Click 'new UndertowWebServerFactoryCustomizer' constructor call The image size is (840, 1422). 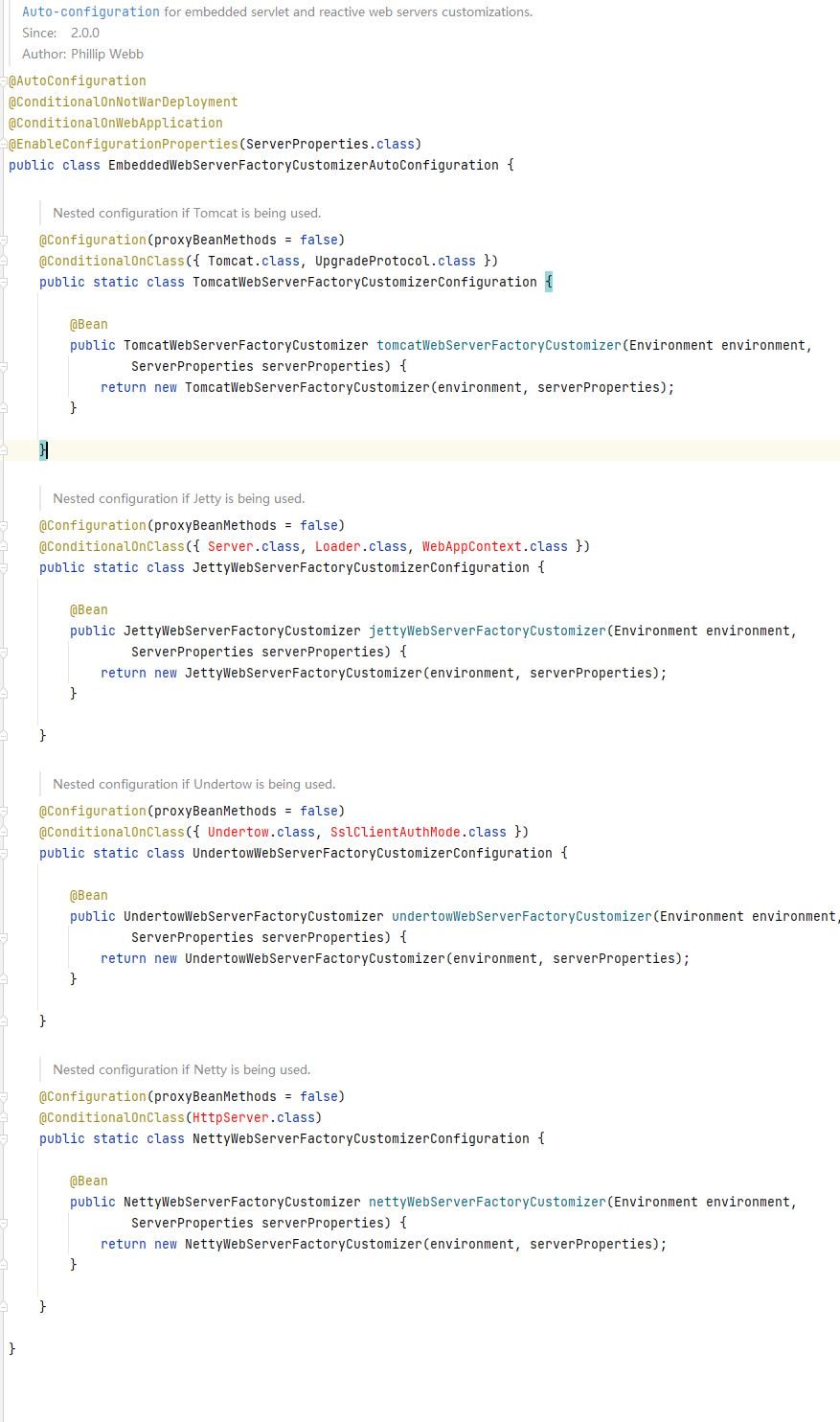point(300,959)
